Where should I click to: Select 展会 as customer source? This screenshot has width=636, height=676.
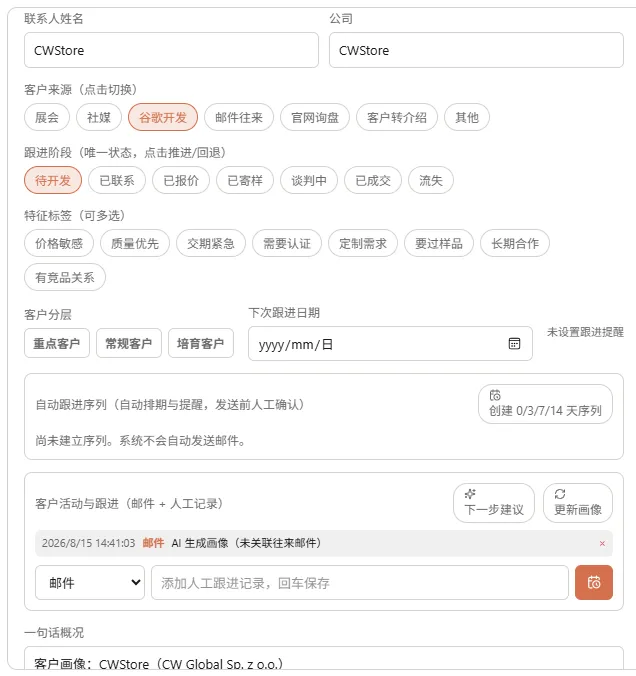click(47, 117)
